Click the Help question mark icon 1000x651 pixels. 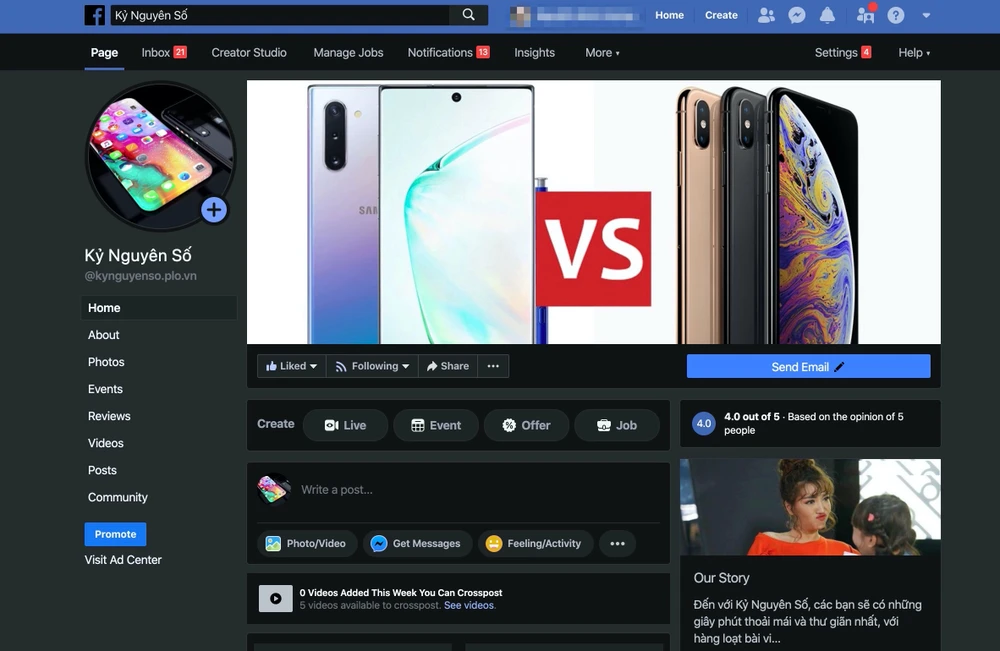pos(896,15)
